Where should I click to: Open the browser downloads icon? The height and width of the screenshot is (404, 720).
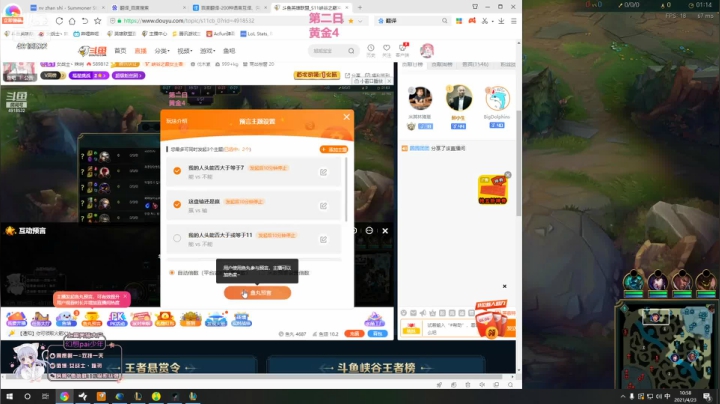click(501, 21)
